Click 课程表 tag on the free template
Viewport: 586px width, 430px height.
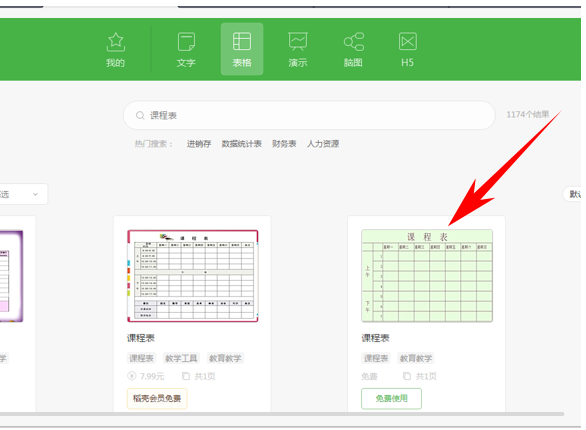point(376,358)
